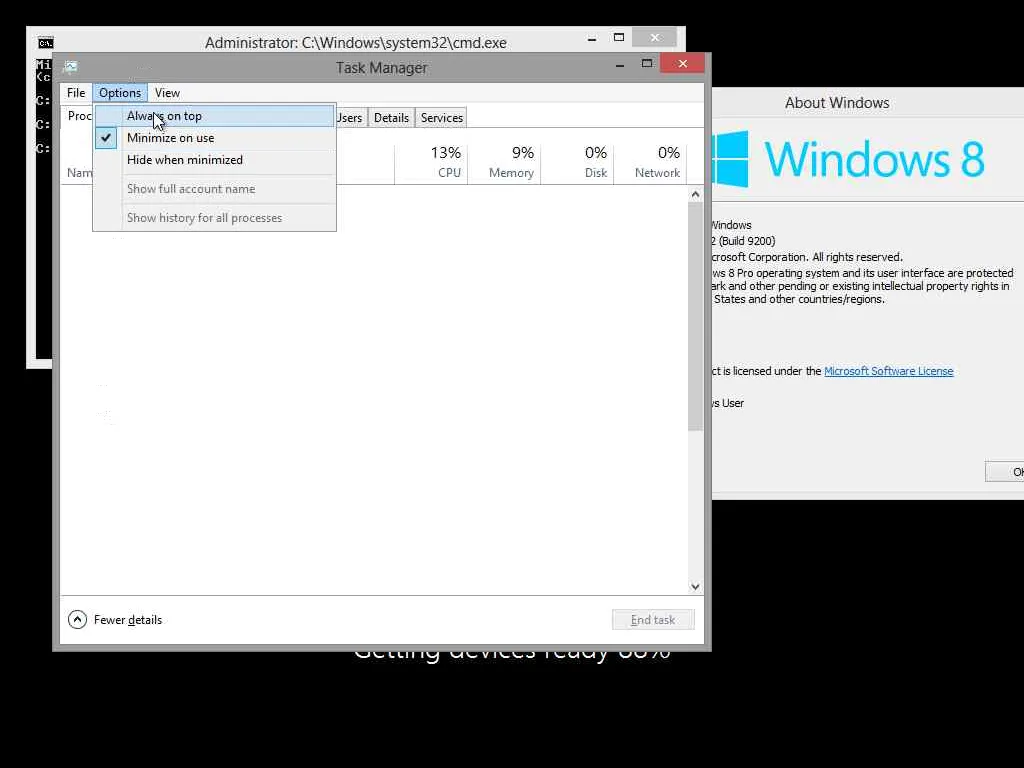Close the Task Manager window
The image size is (1024, 768).
(x=682, y=63)
